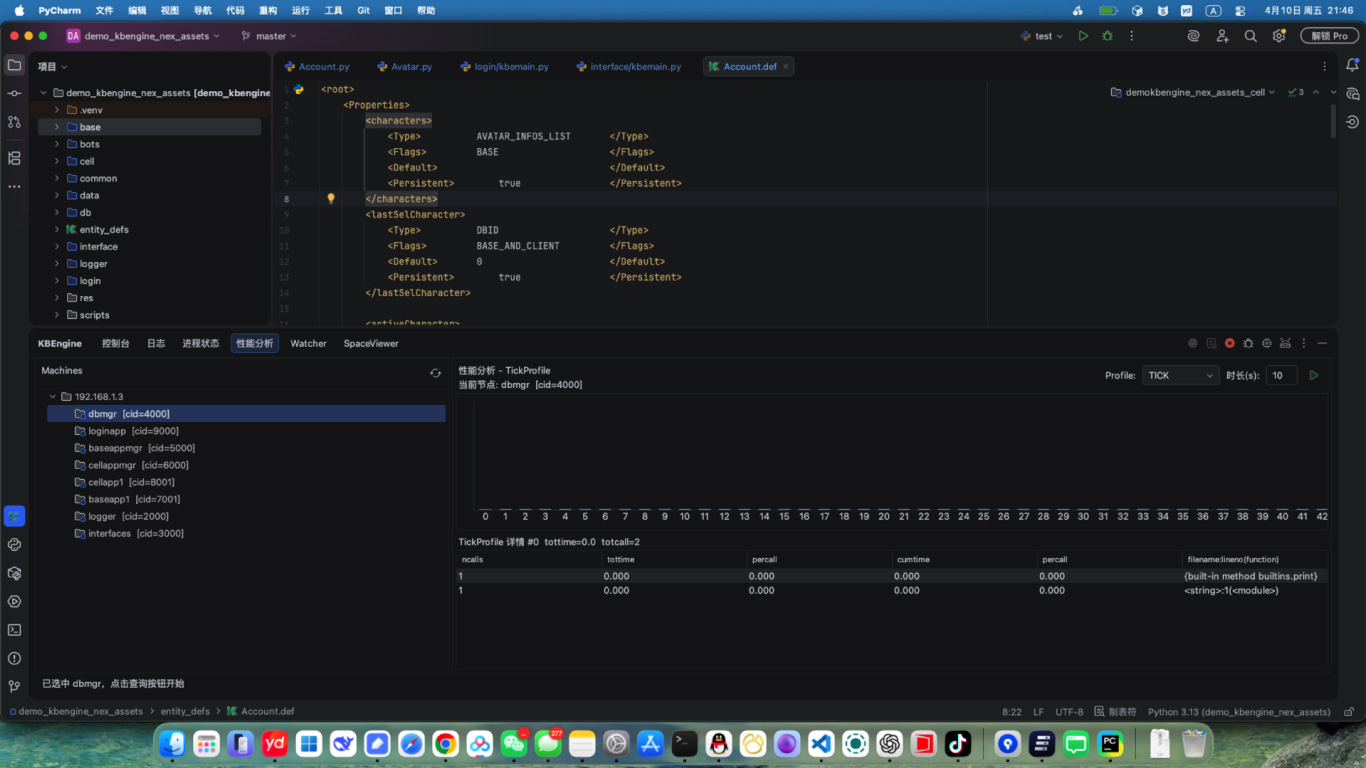The width and height of the screenshot is (1366, 768).
Task: Open Search Everywhere with the magnifier icon
Action: [x=1250, y=36]
